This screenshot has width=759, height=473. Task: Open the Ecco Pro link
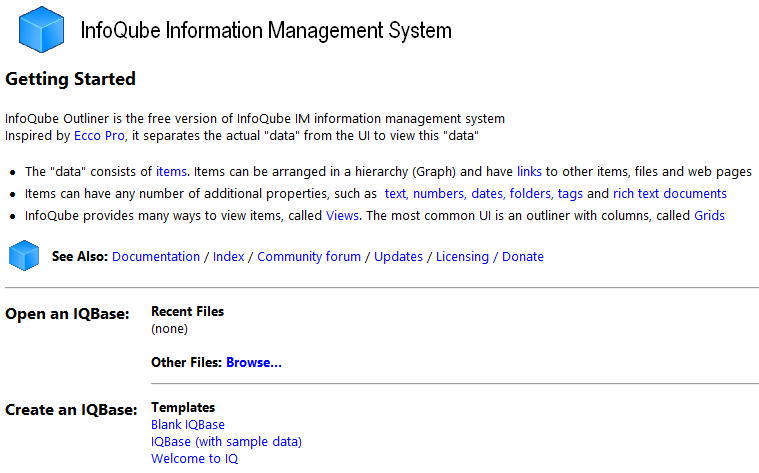click(99, 136)
